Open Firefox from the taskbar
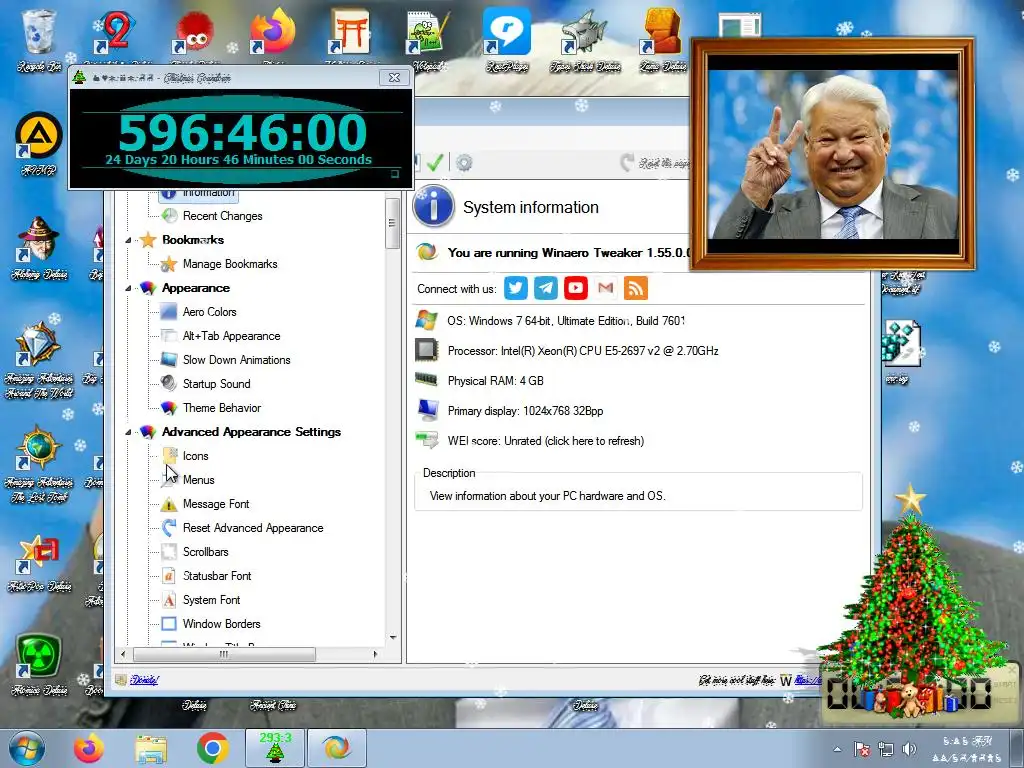 pyautogui.click(x=89, y=748)
